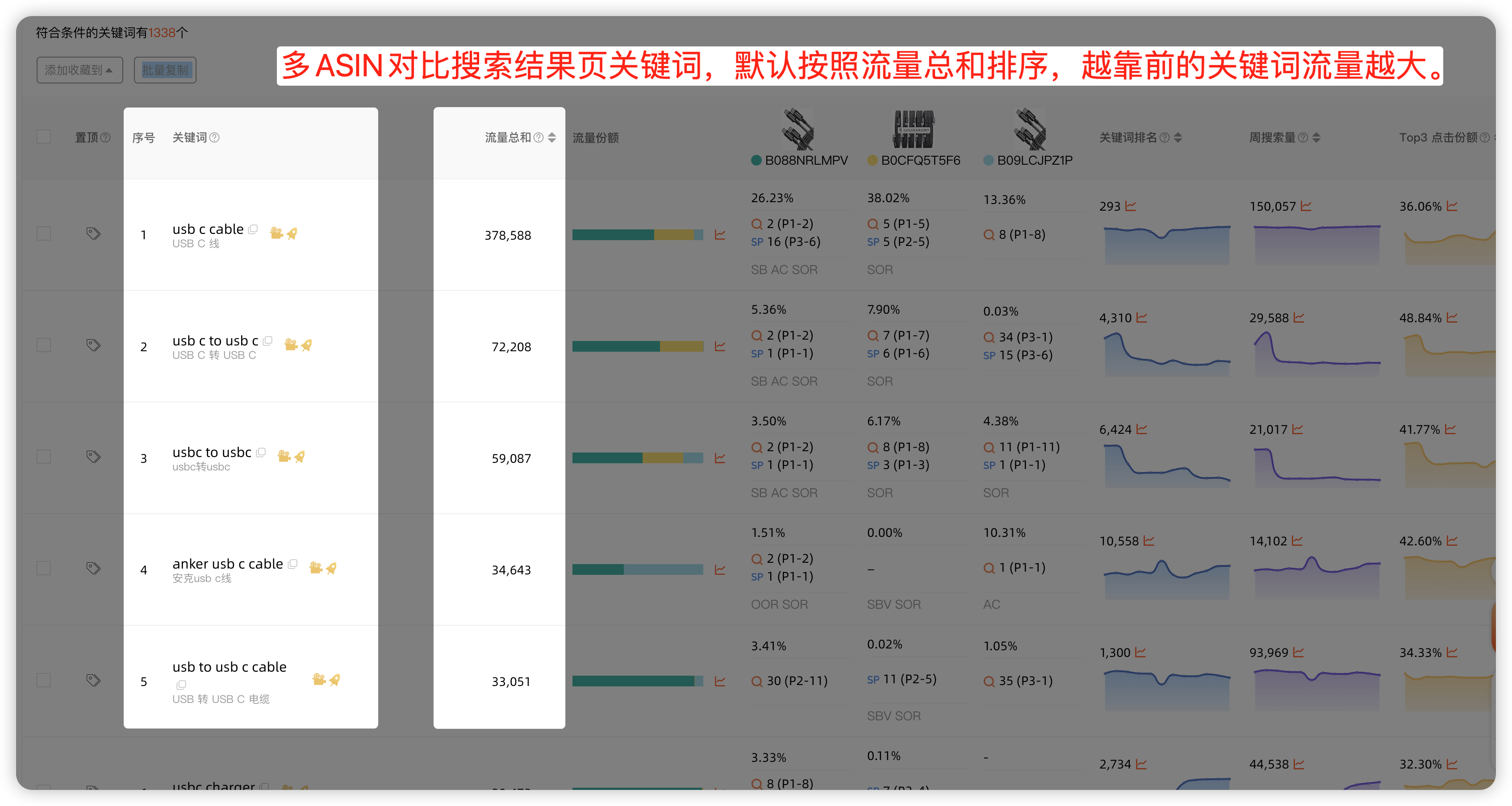Click rocket icon beside anker usb c cable

pyautogui.click(x=331, y=567)
